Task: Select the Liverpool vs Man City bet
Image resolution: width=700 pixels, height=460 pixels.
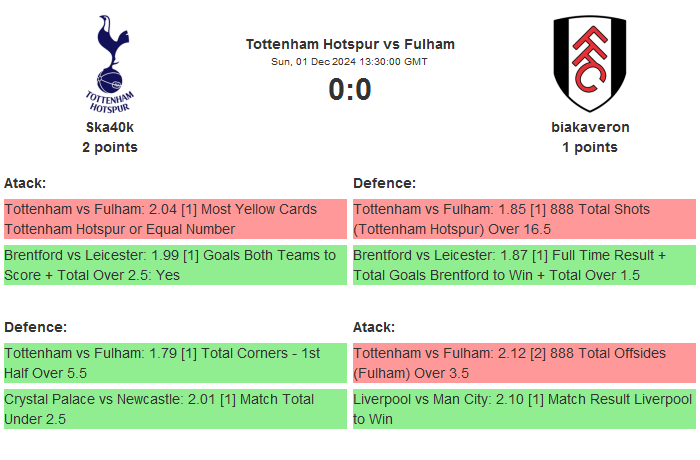Action: click(524, 409)
